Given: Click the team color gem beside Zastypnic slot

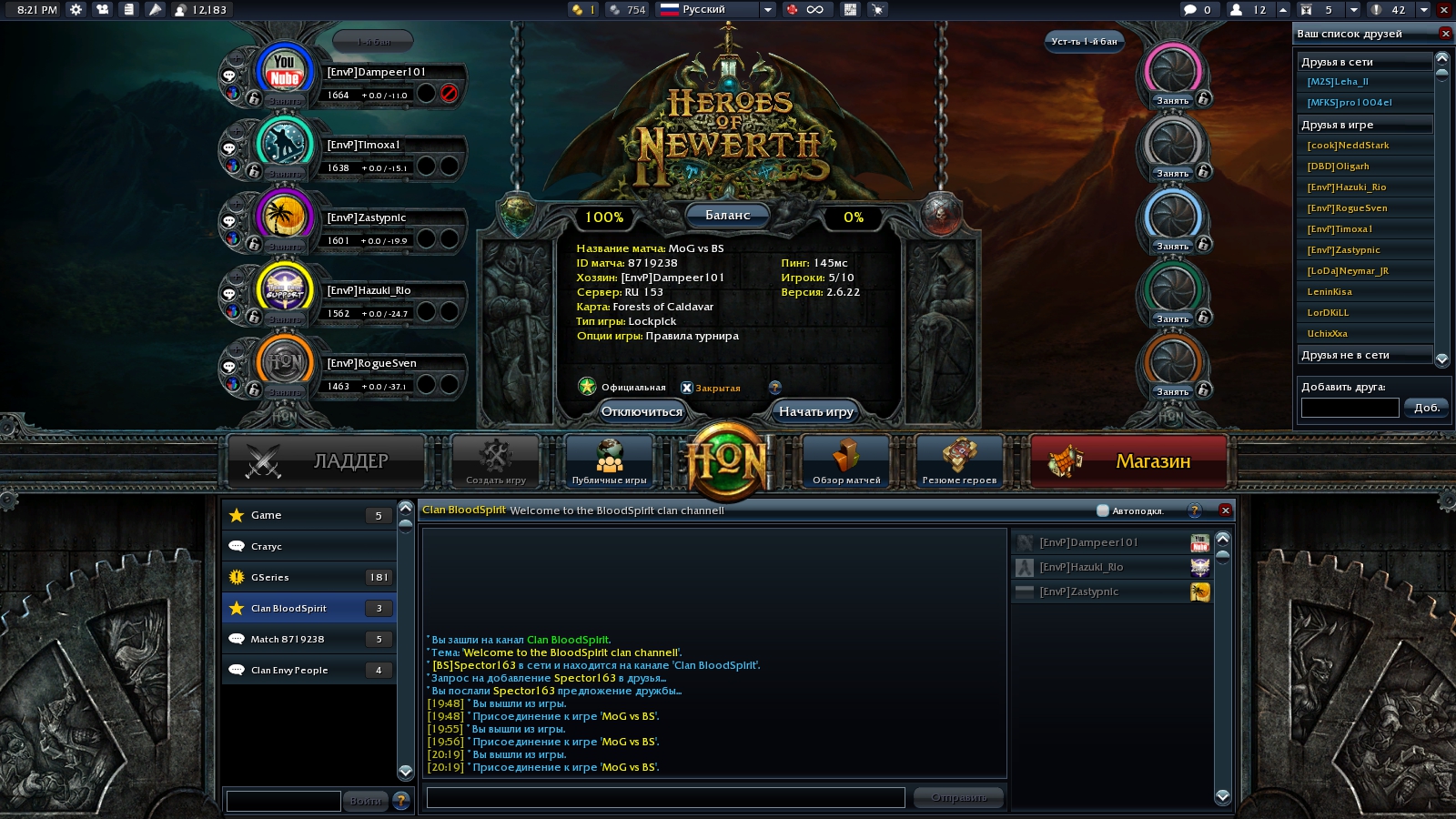Looking at the screenshot, I should tap(232, 238).
